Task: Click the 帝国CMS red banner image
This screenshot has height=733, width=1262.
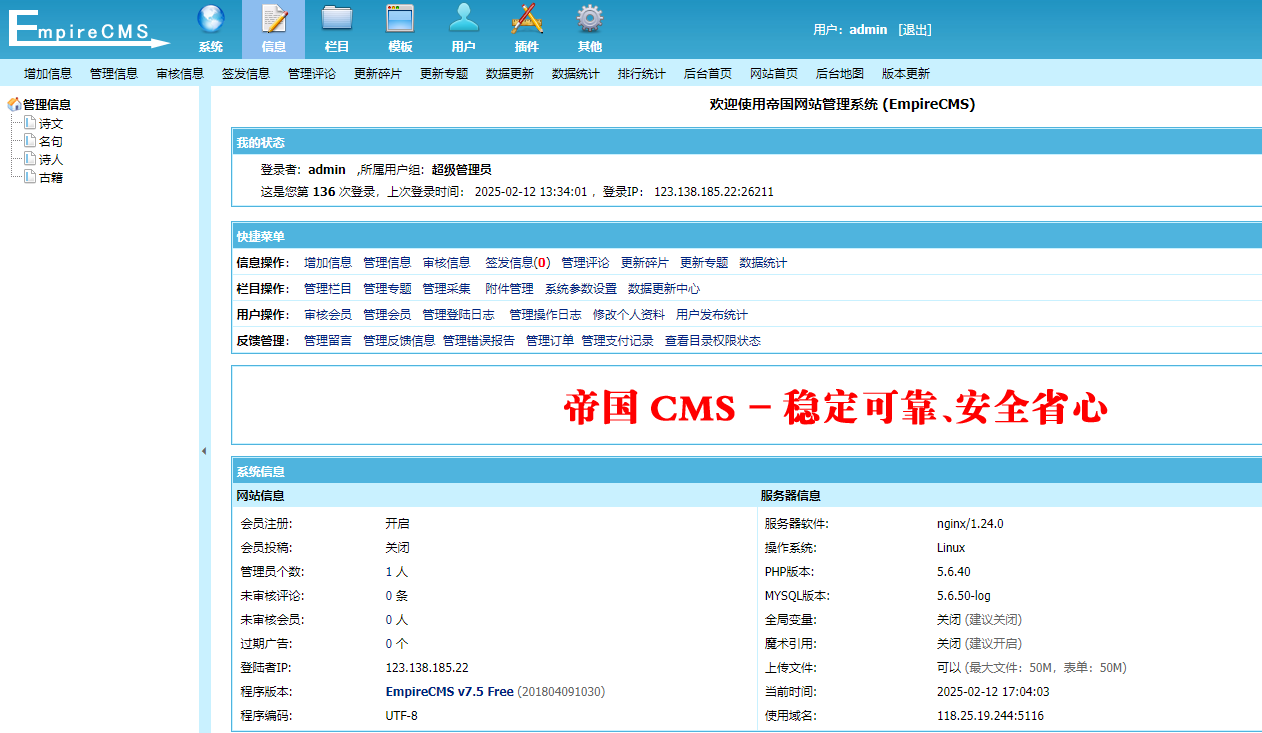Action: click(836, 407)
